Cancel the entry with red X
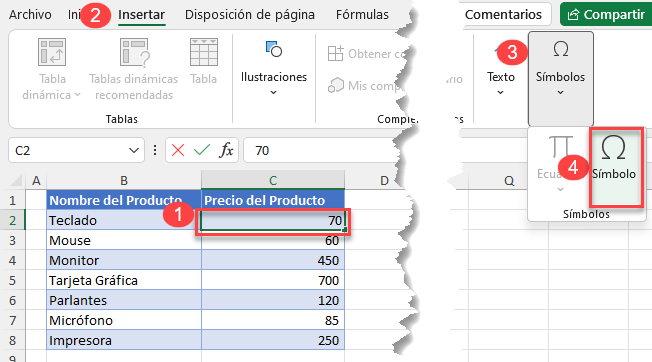 click(x=178, y=150)
